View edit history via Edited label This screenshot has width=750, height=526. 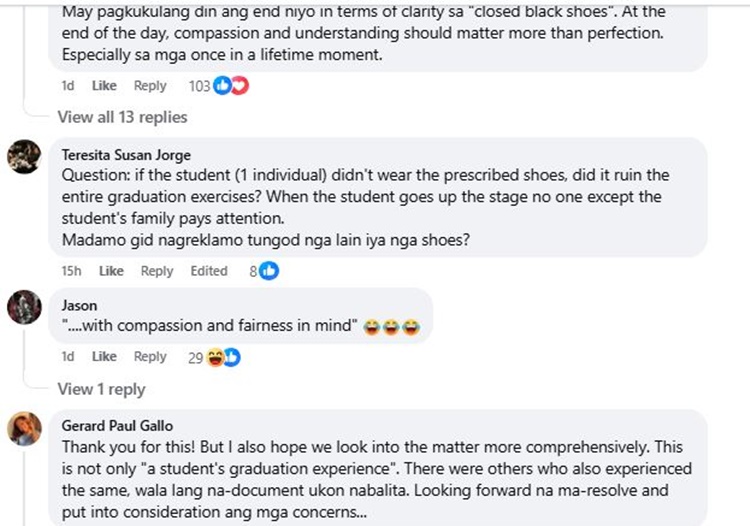(209, 271)
